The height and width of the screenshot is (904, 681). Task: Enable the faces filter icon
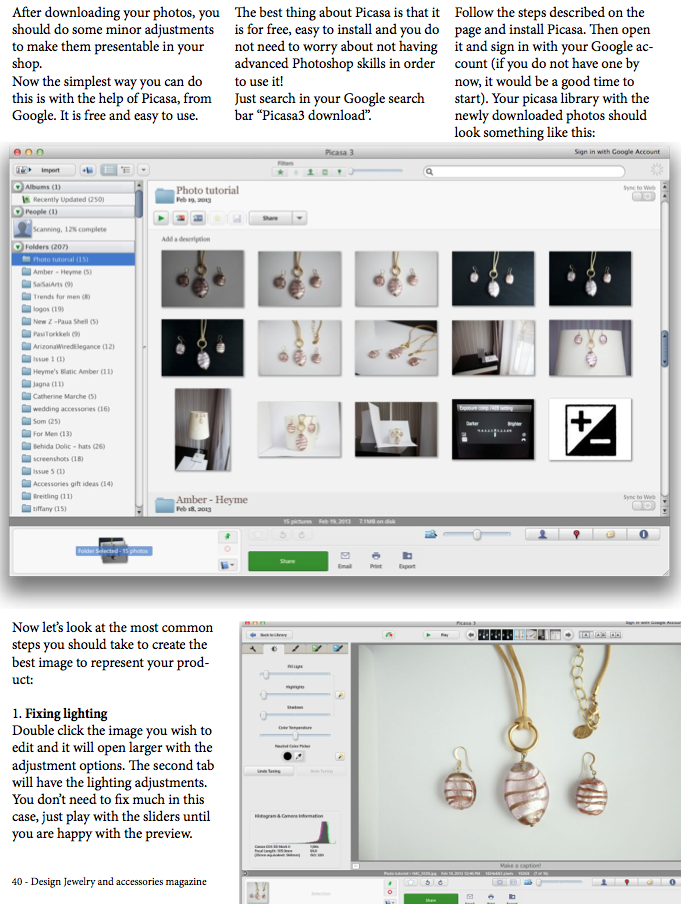tap(310, 172)
